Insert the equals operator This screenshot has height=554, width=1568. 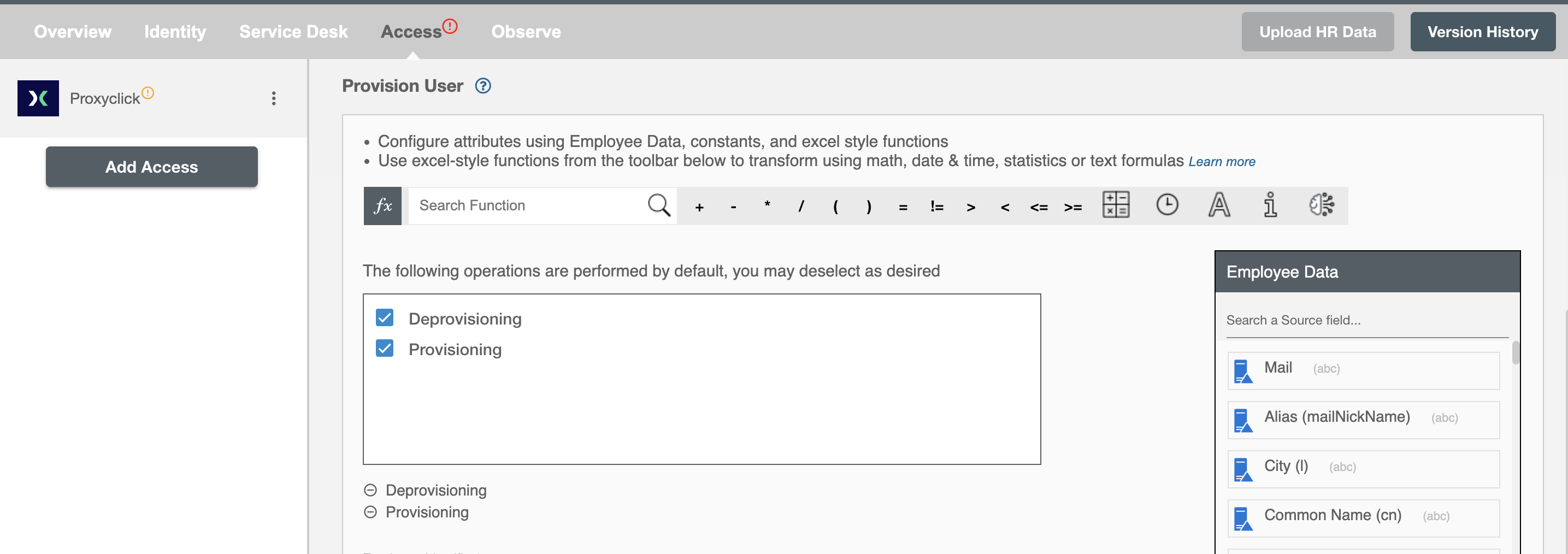point(903,207)
